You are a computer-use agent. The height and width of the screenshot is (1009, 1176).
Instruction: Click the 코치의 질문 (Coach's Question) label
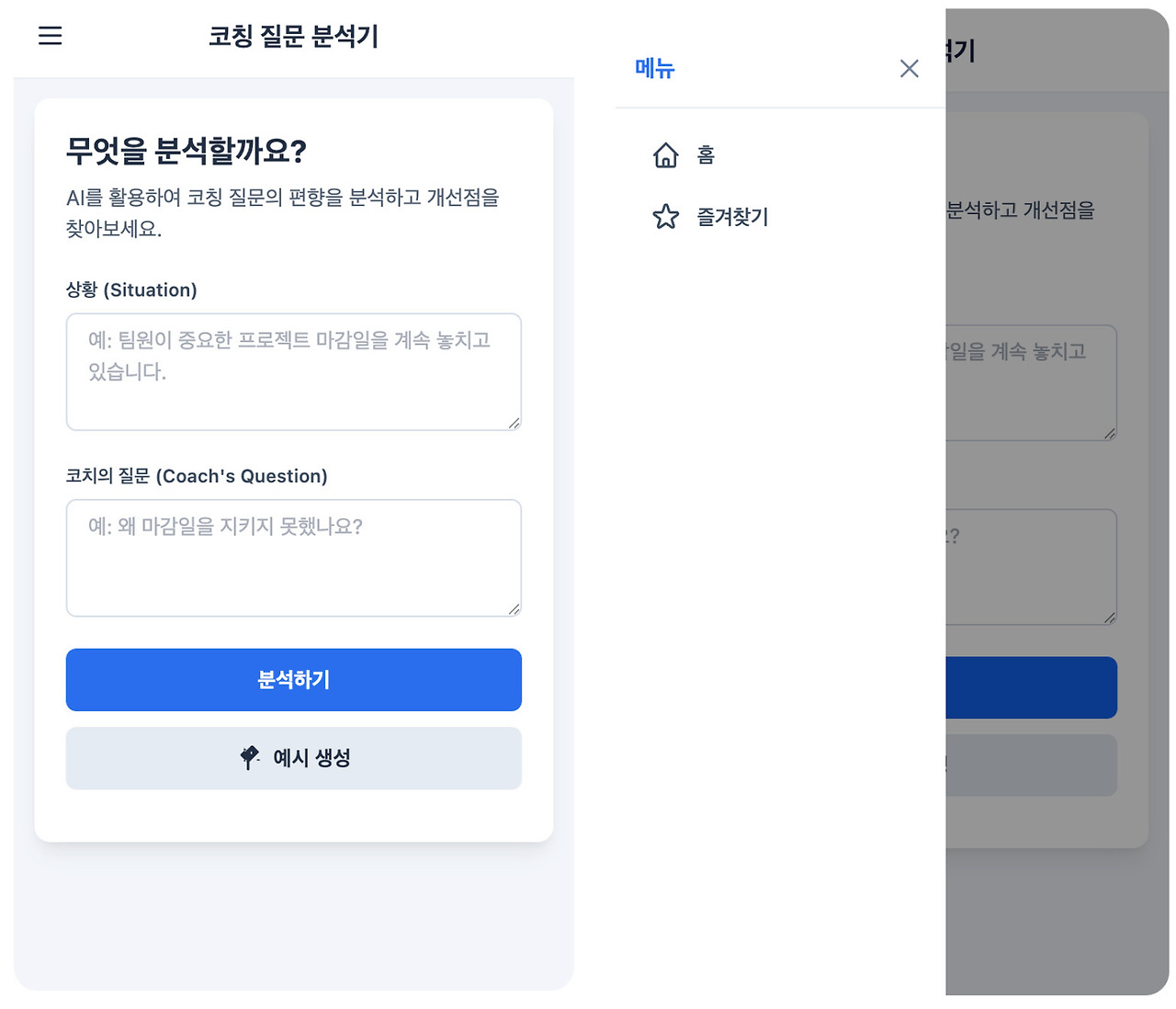(197, 476)
